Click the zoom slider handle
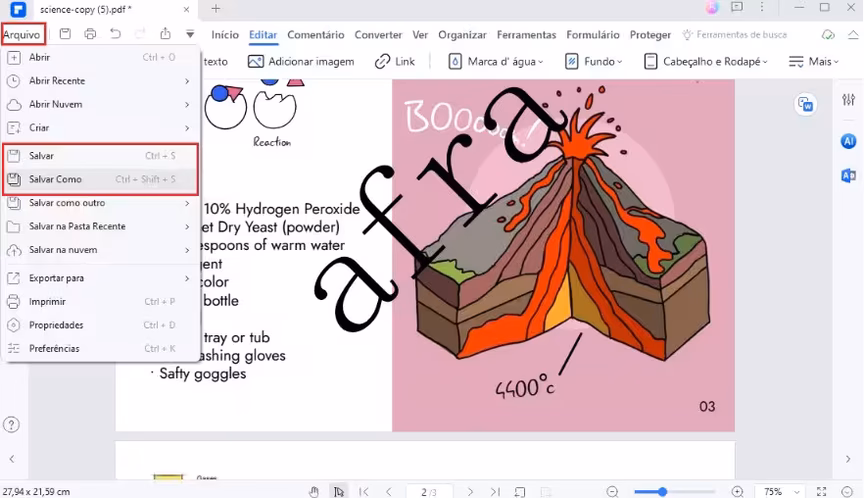Screen dimensions: 864x498 click(662, 491)
